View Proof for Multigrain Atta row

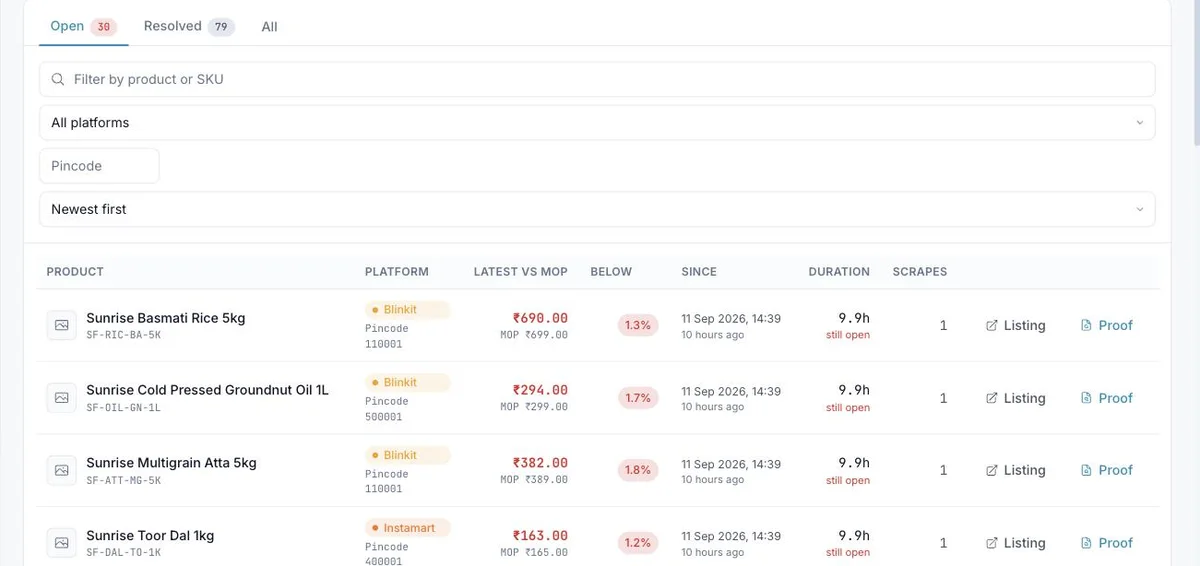(x=1106, y=470)
